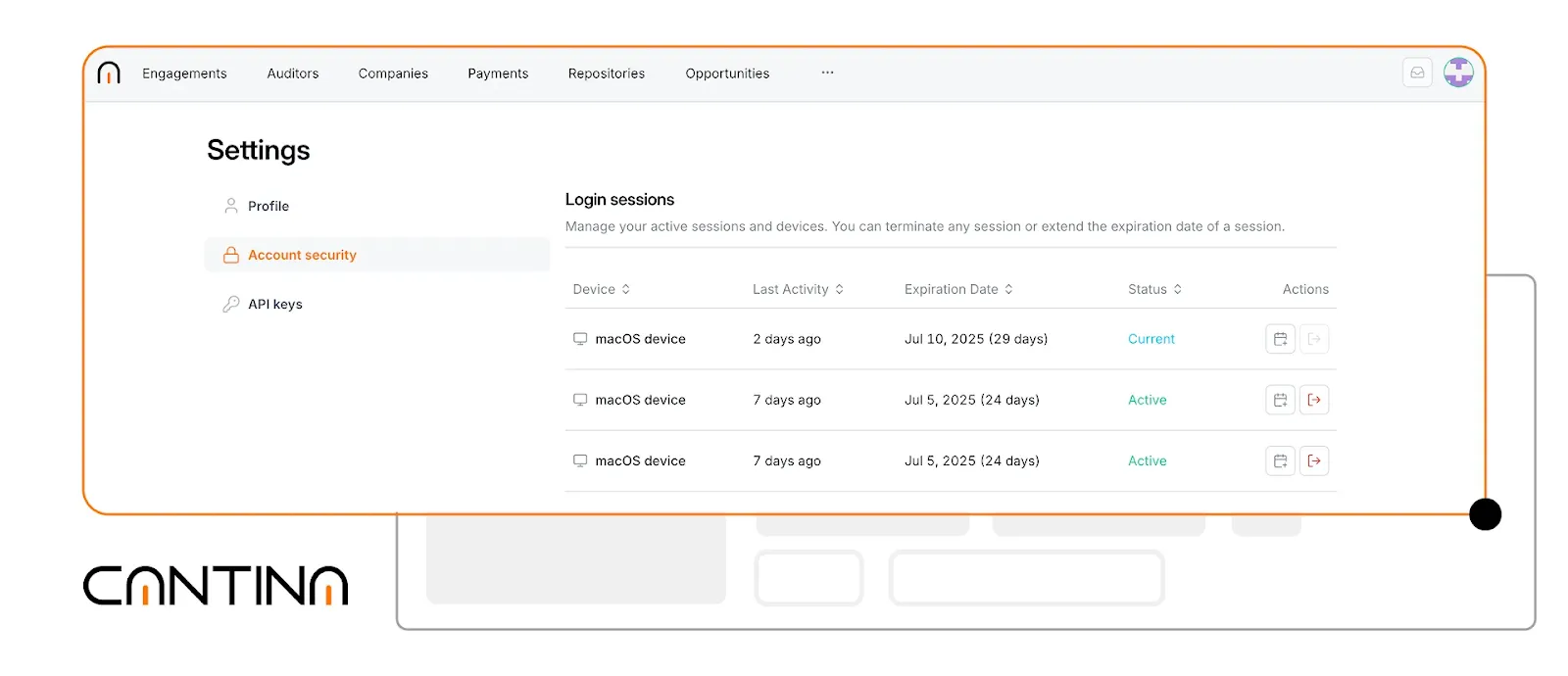Sort sessions by Expiration Date column
The width and height of the screenshot is (1568, 676).
tap(958, 289)
